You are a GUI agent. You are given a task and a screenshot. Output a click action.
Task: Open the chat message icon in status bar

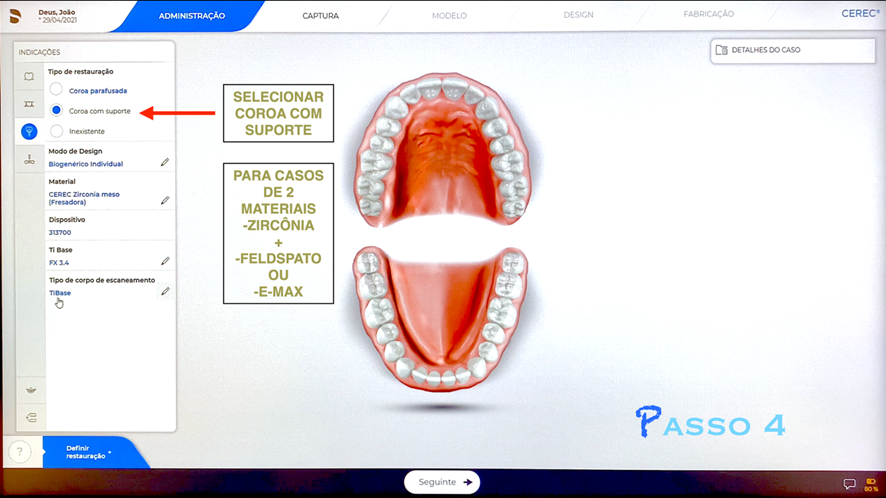click(849, 484)
